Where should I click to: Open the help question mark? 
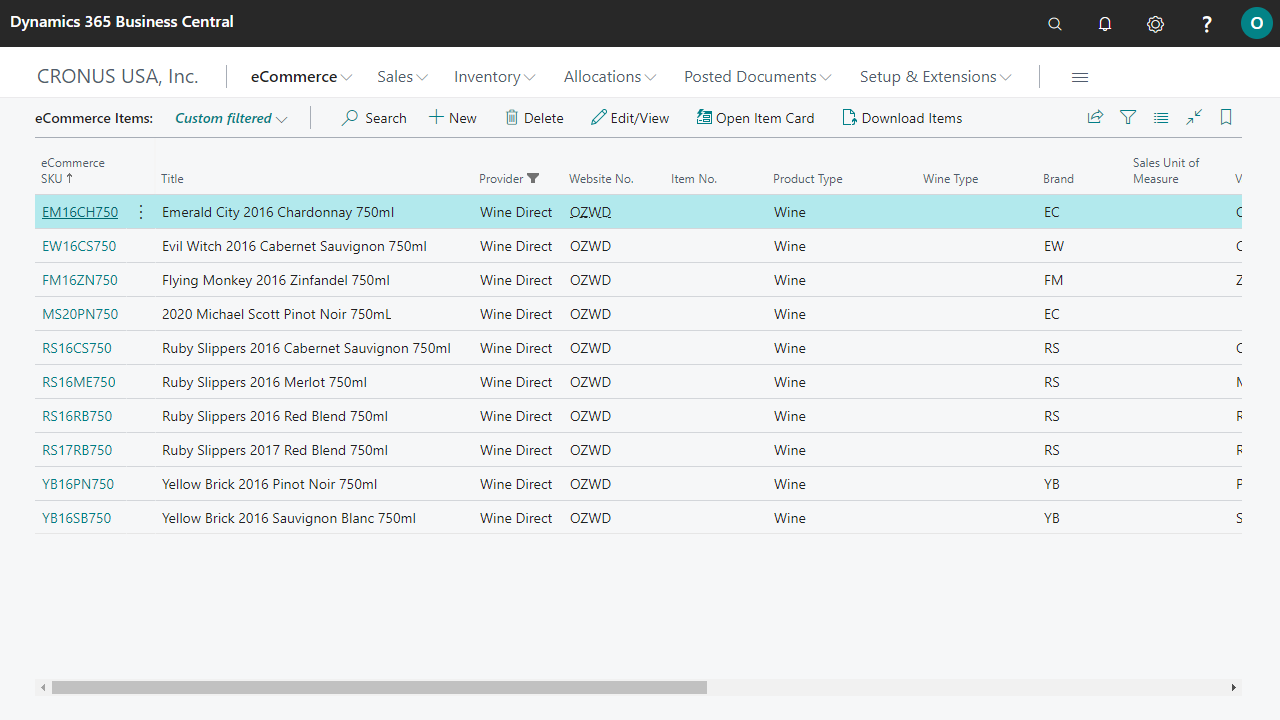pyautogui.click(x=1207, y=24)
